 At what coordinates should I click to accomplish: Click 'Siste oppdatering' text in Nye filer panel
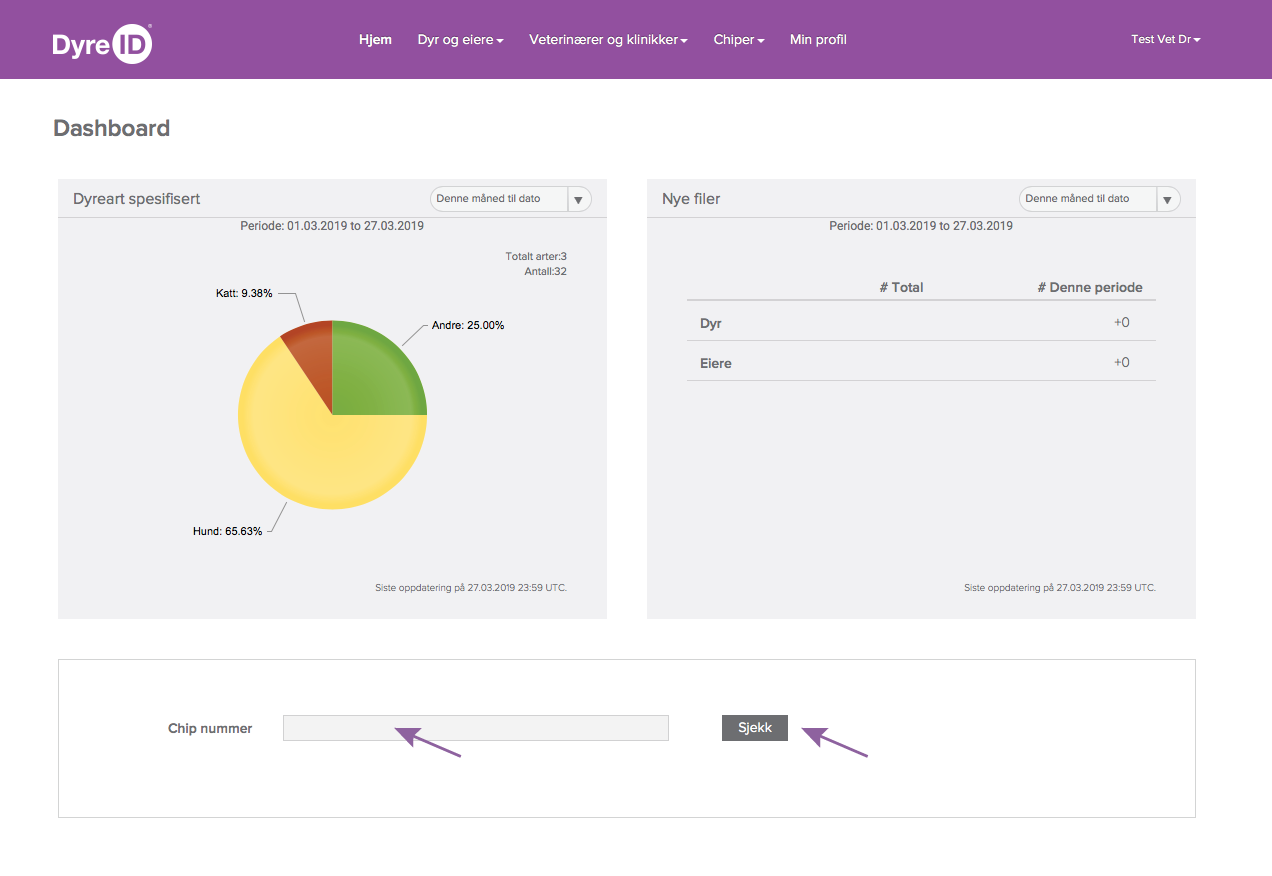(x=1060, y=588)
